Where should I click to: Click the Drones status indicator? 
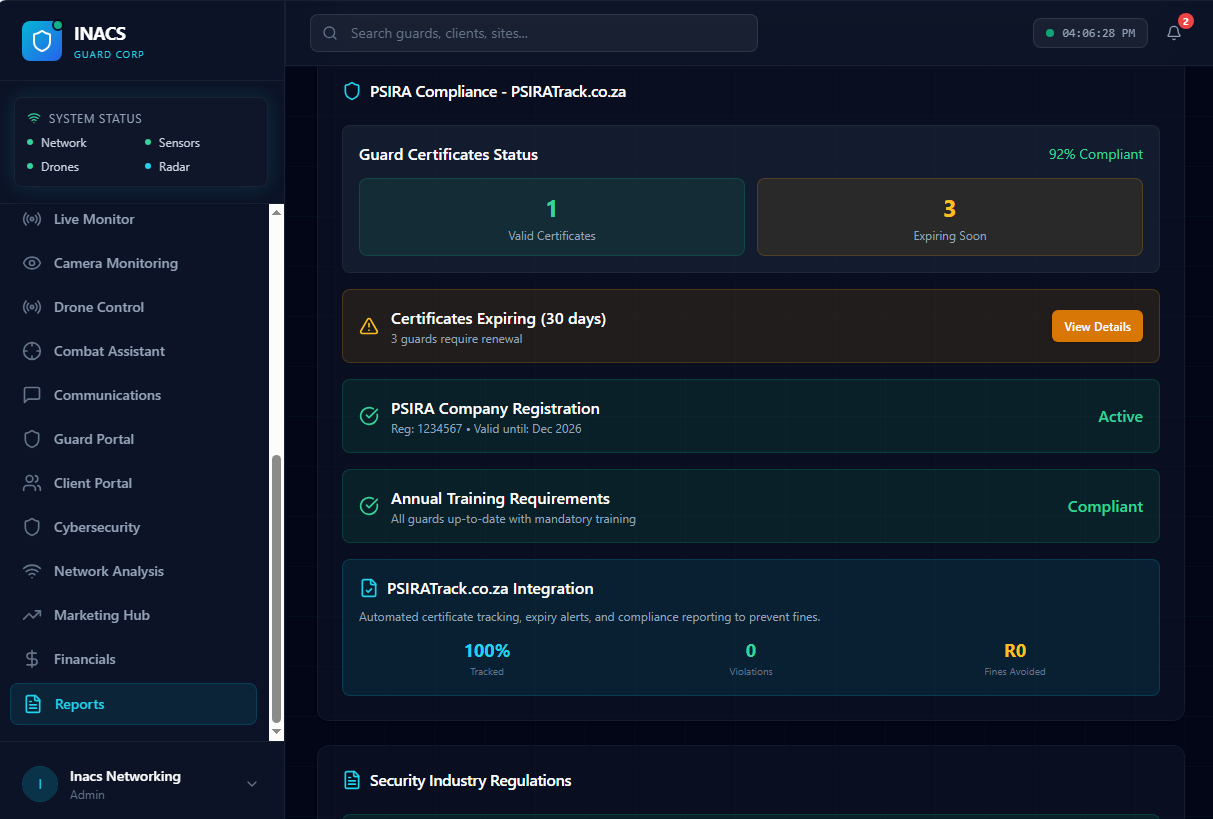53,167
